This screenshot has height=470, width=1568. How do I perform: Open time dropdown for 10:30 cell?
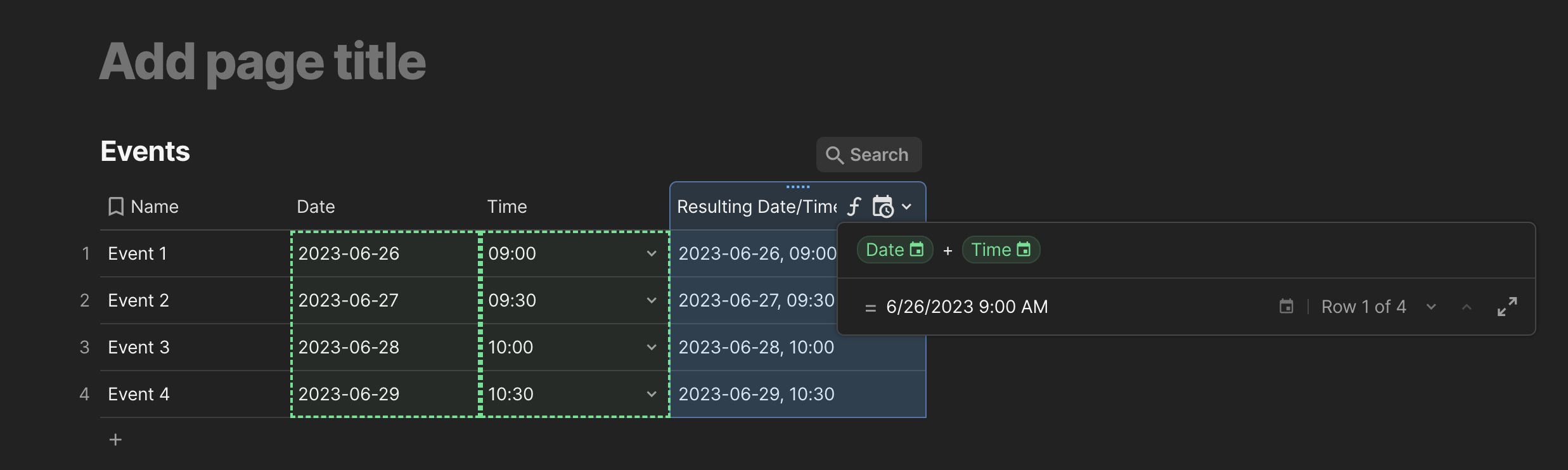coord(651,394)
